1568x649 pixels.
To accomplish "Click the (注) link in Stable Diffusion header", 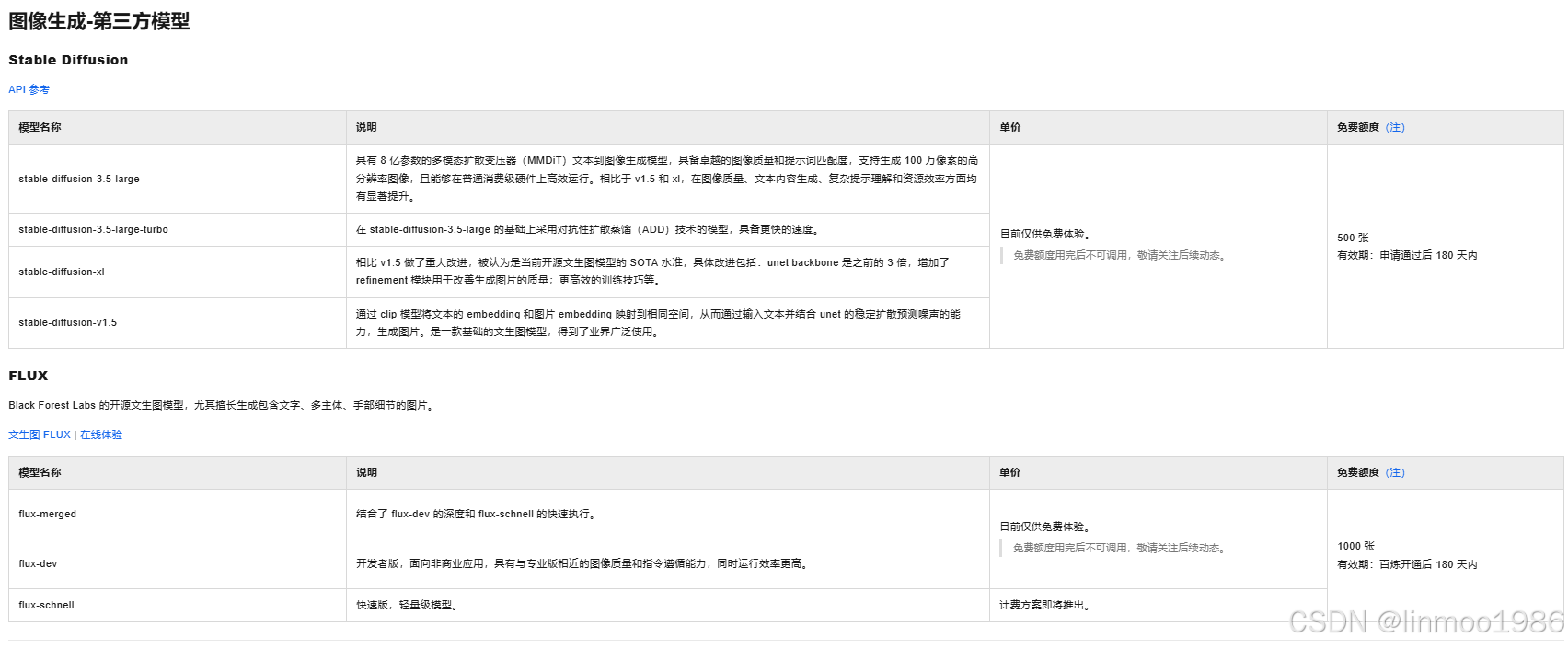I will [1395, 127].
